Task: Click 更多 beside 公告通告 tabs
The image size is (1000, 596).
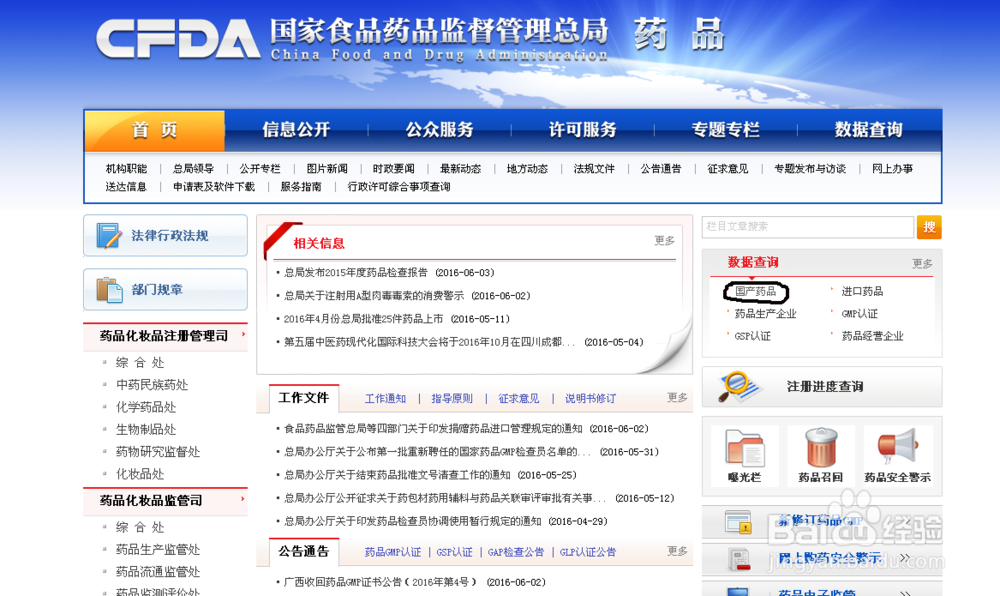Action: click(677, 551)
